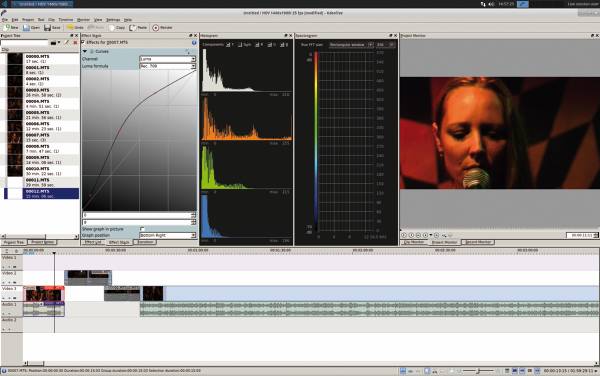Open the Project menu
The height and width of the screenshot is (376, 600).
click(x=28, y=20)
